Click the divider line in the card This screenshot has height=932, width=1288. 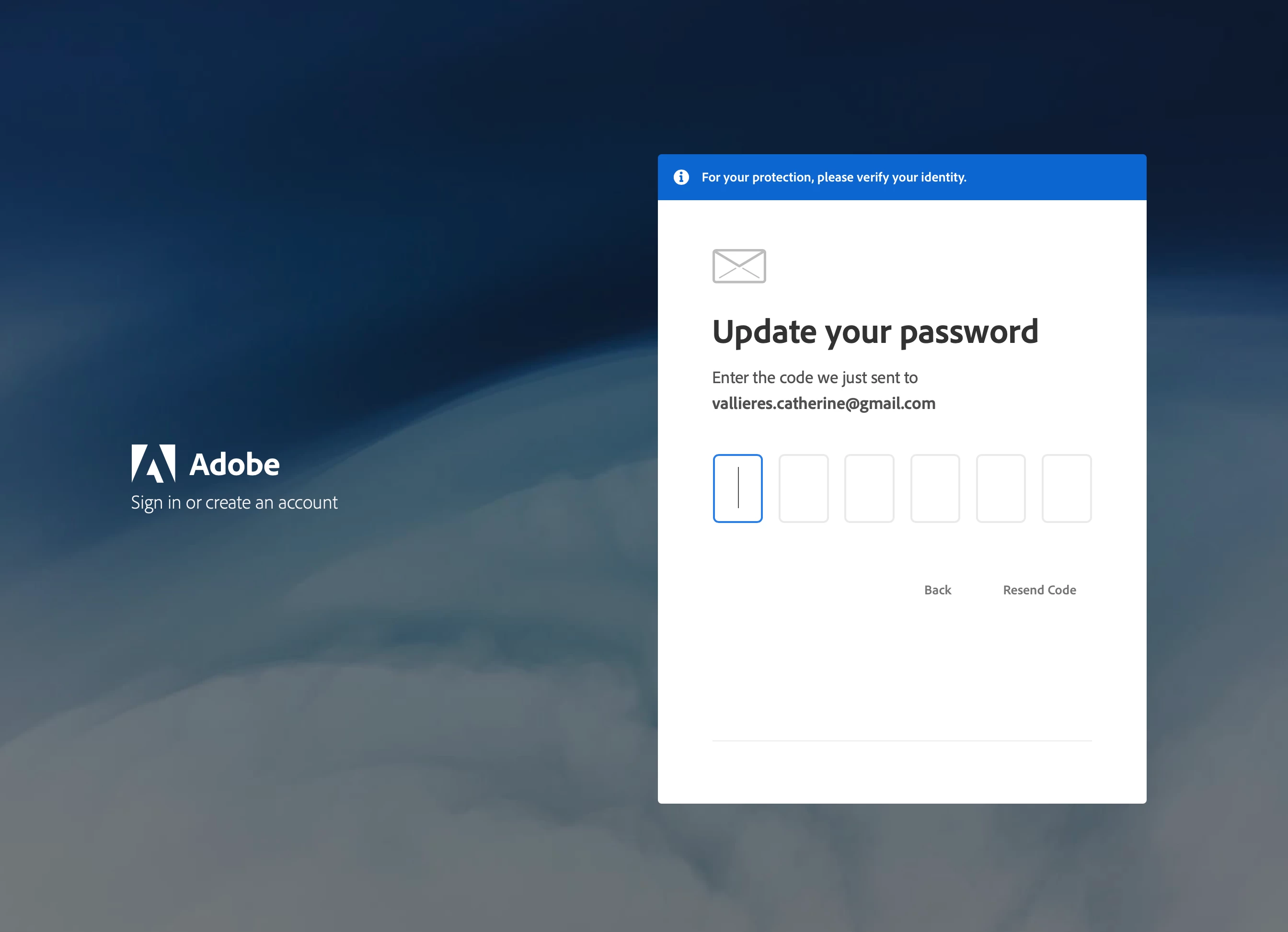pyautogui.click(x=902, y=741)
